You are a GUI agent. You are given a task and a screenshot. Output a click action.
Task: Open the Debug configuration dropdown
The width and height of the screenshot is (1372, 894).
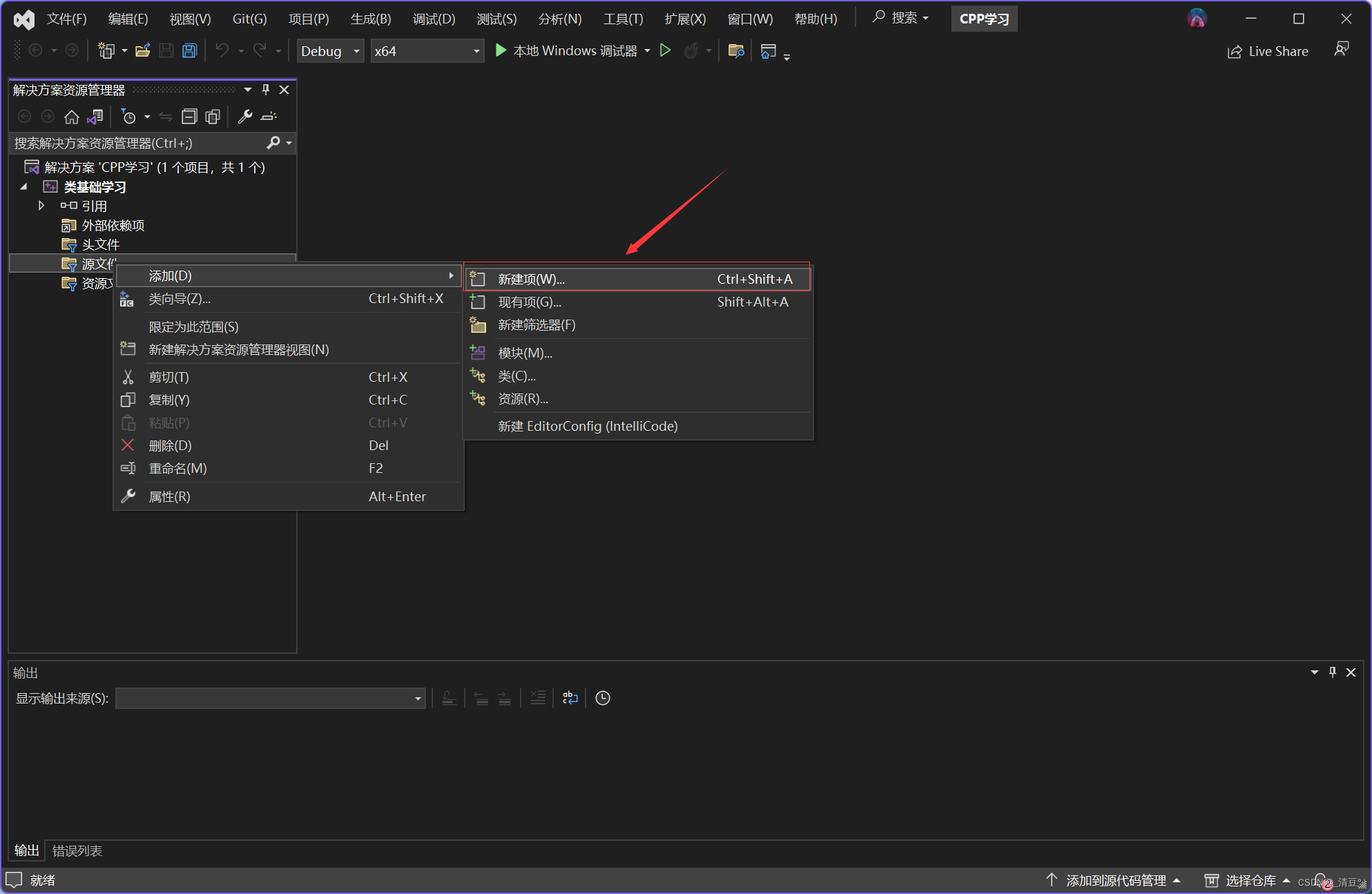click(x=331, y=51)
